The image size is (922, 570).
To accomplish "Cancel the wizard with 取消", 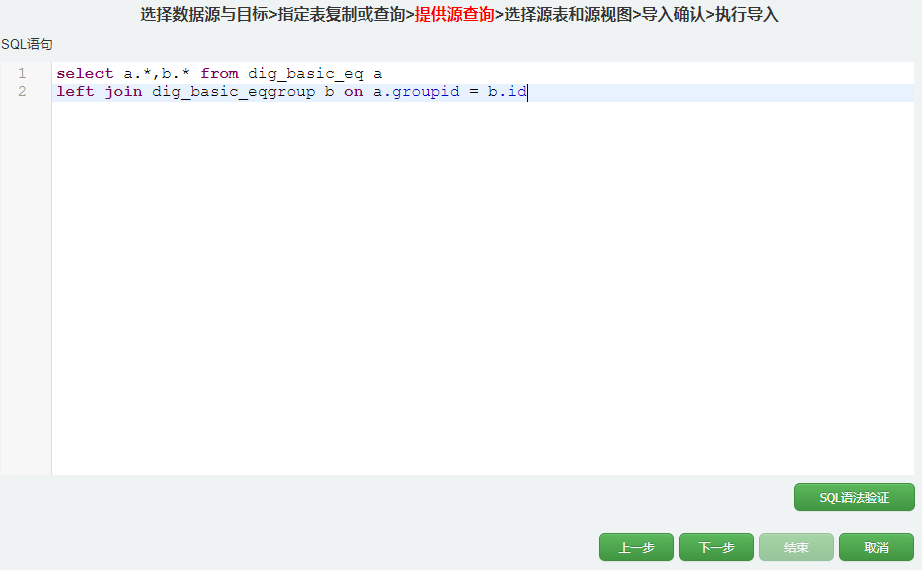I will tap(876, 547).
